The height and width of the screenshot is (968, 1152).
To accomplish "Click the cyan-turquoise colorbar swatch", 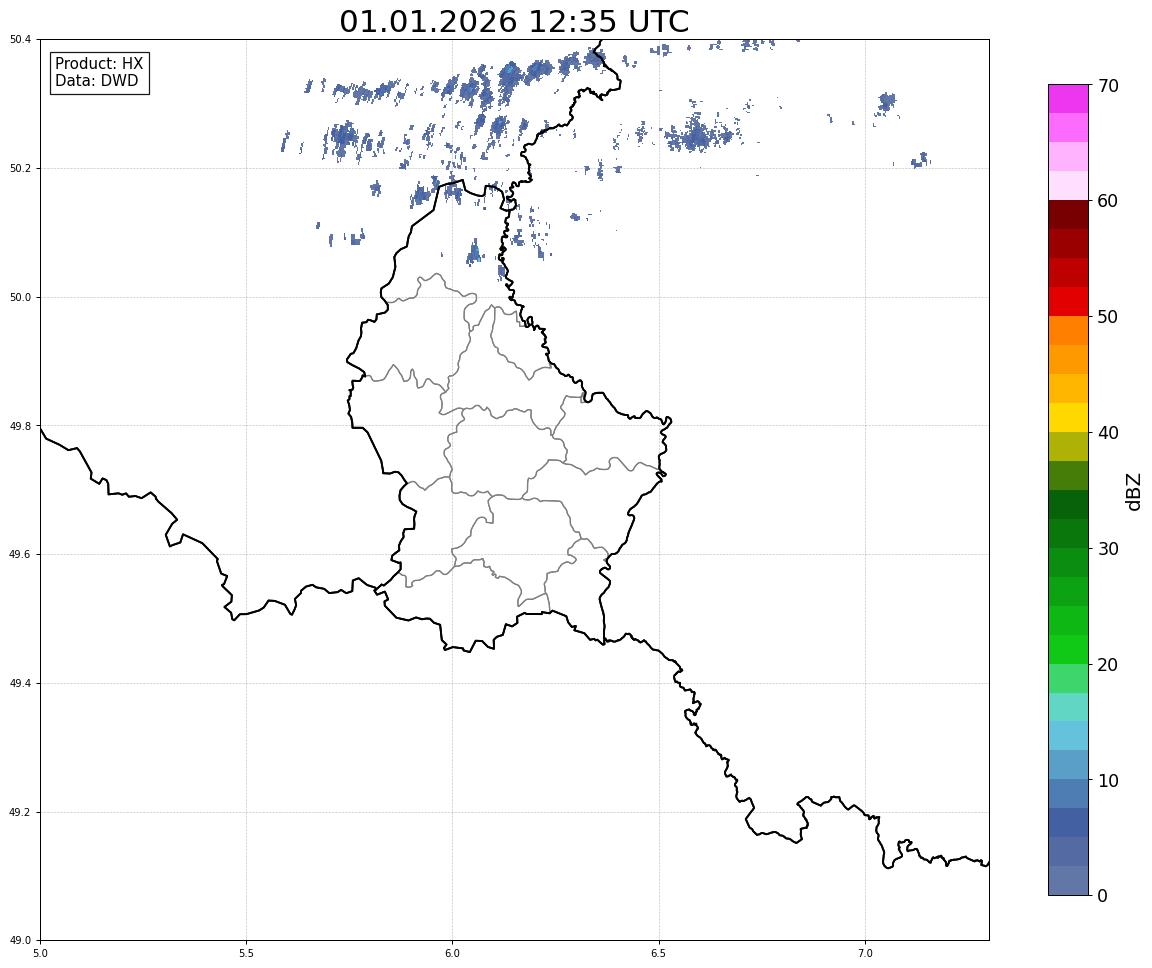I will tap(1068, 707).
